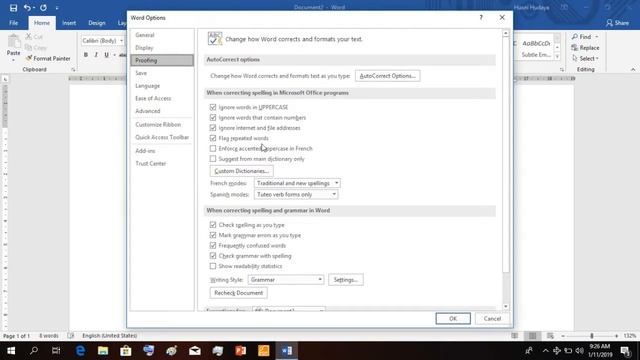This screenshot has height=360, width=640.
Task: Switch to Design ribbon tab
Action: (97, 23)
